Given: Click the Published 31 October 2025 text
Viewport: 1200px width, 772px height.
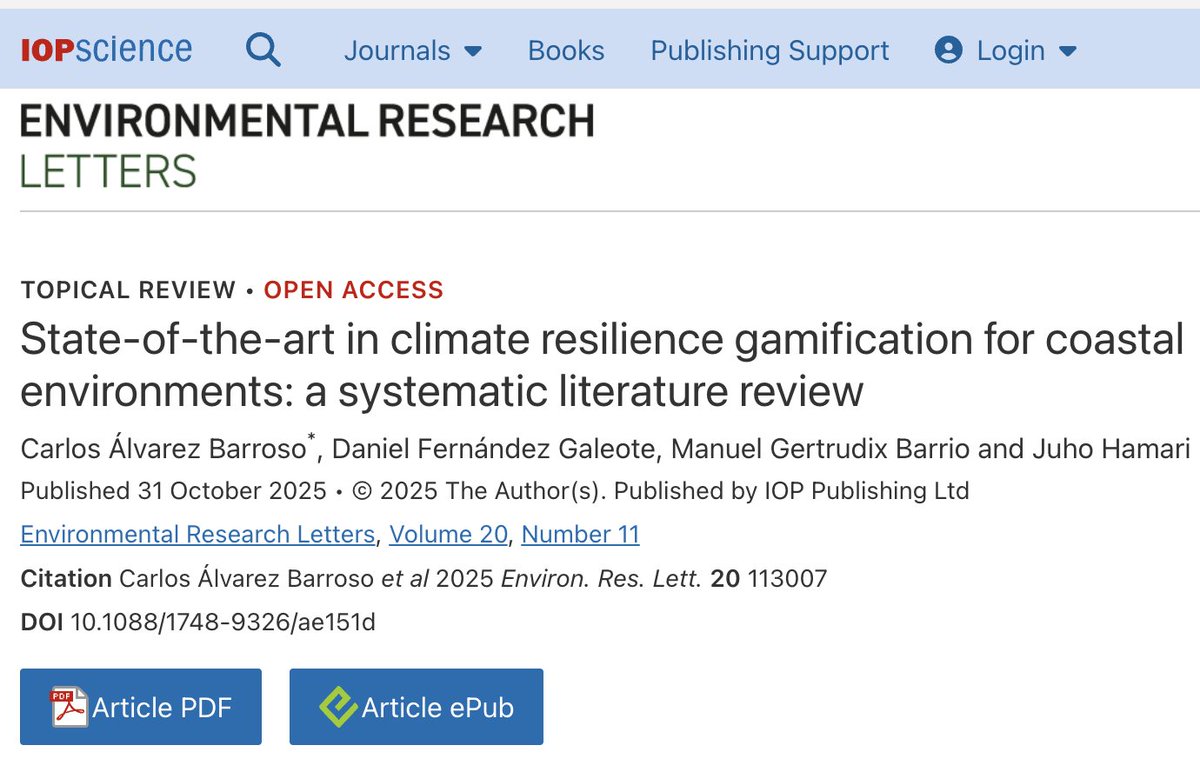Looking at the screenshot, I should coord(173,491).
